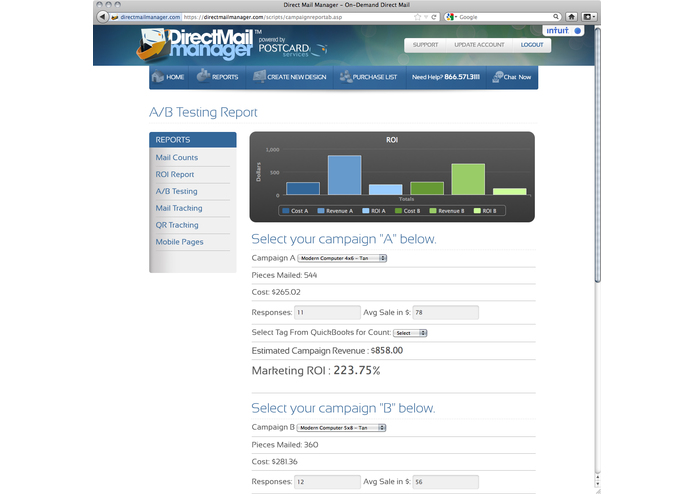The image size is (695, 494).
Task: Open Create New Design menu item
Action: click(x=290, y=77)
